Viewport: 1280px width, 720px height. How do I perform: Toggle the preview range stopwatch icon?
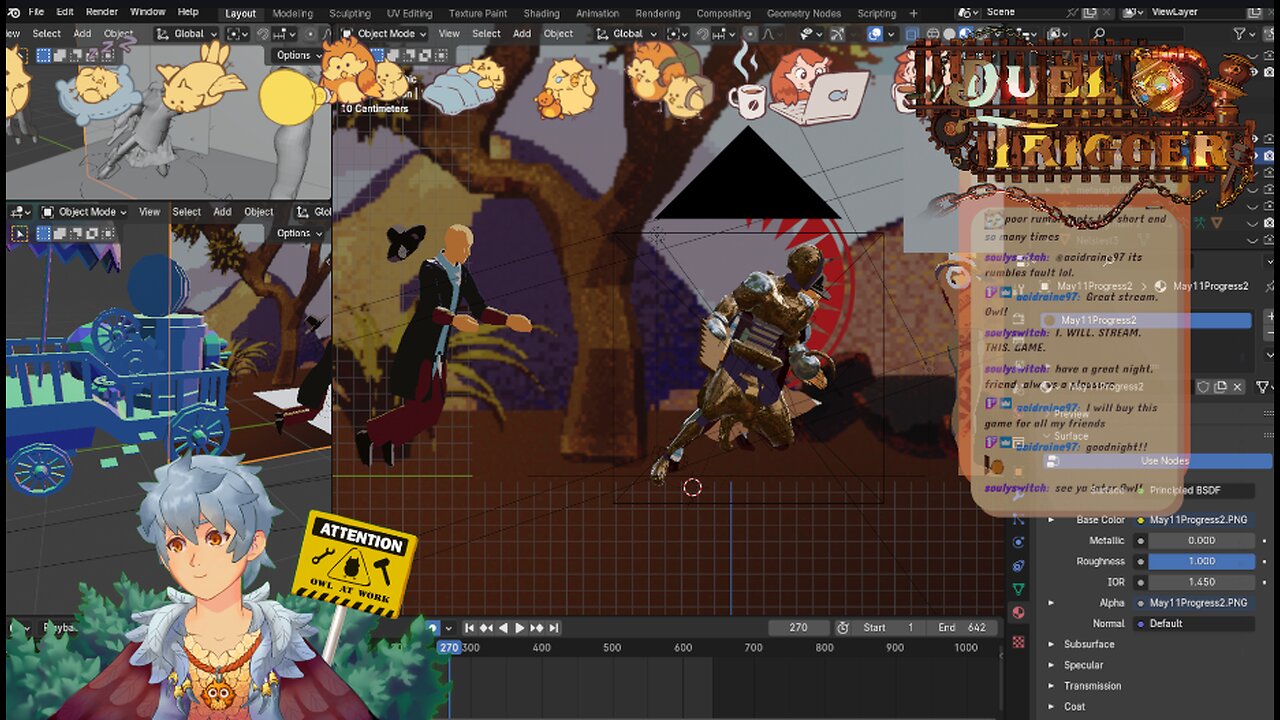click(x=843, y=628)
